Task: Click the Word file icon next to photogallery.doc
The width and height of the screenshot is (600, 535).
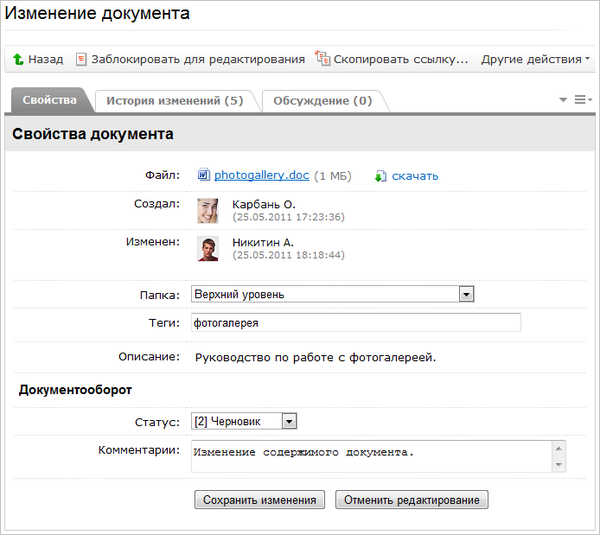Action: [x=203, y=176]
